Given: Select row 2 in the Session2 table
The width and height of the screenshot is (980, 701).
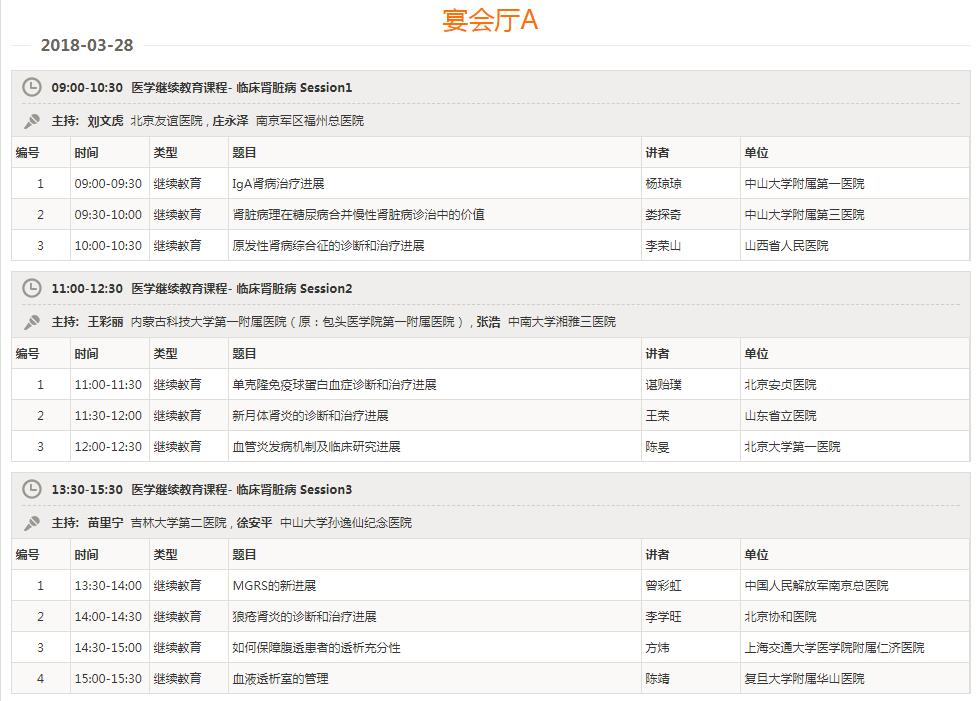Looking at the screenshot, I should pyautogui.click(x=400, y=415).
